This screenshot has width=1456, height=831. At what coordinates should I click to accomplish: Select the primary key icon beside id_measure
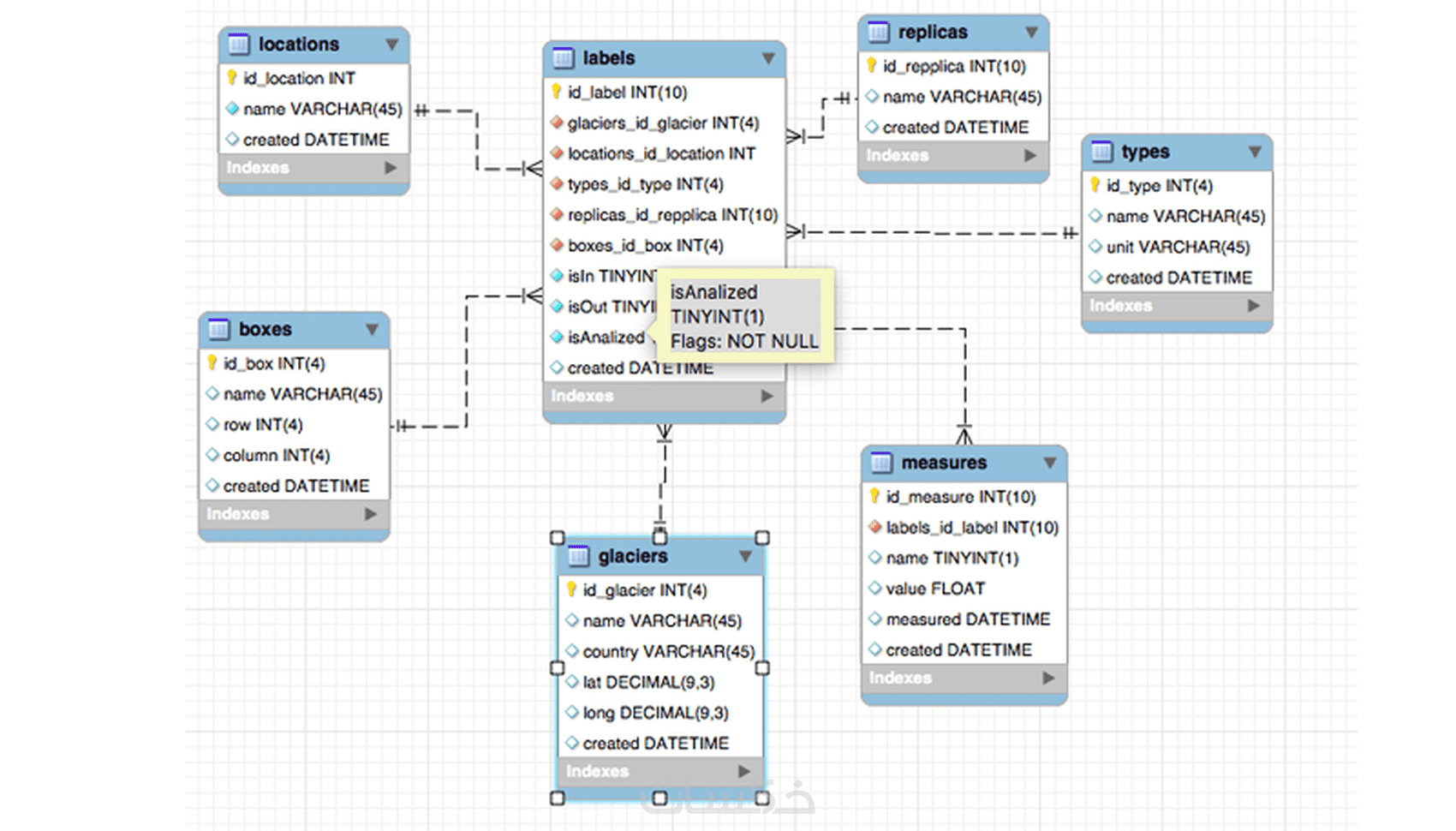pos(874,496)
